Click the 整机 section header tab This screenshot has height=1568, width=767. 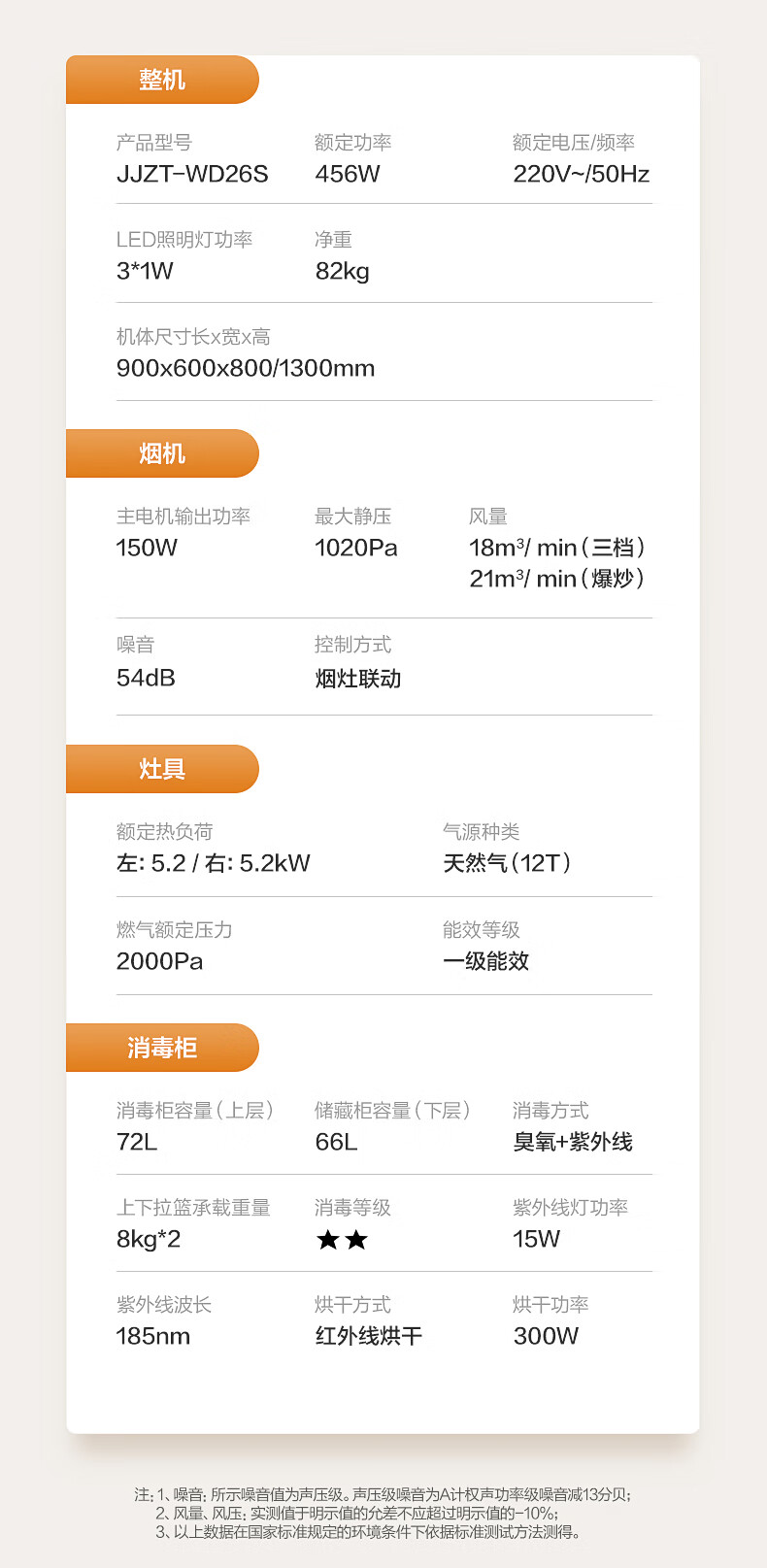click(x=161, y=80)
